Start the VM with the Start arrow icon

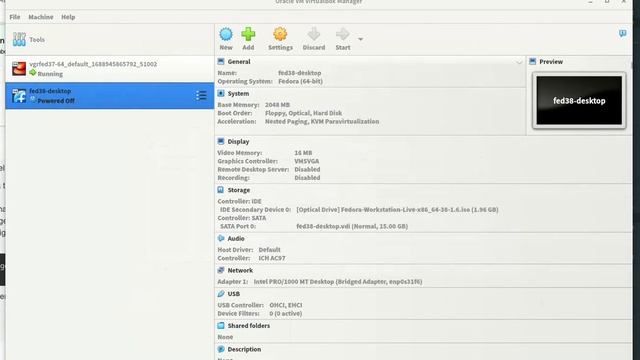tap(342, 34)
